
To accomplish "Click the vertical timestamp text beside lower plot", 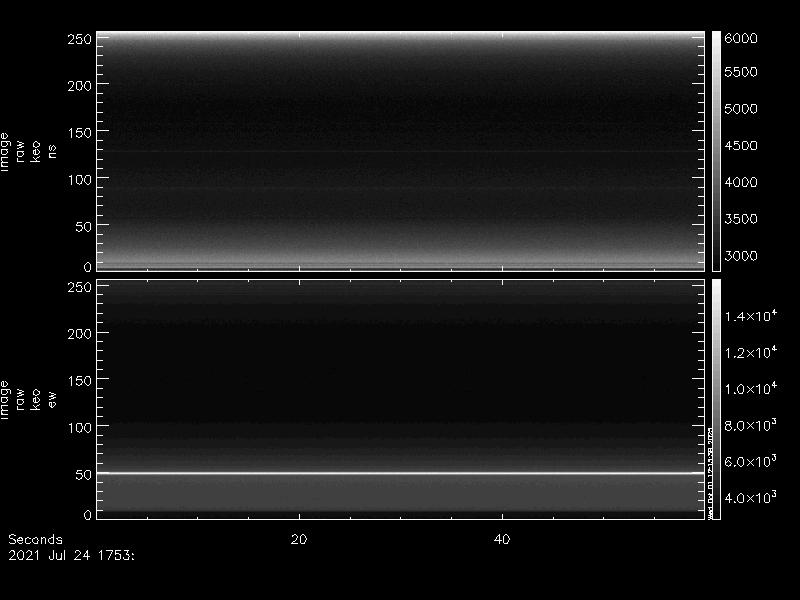I will point(710,472).
